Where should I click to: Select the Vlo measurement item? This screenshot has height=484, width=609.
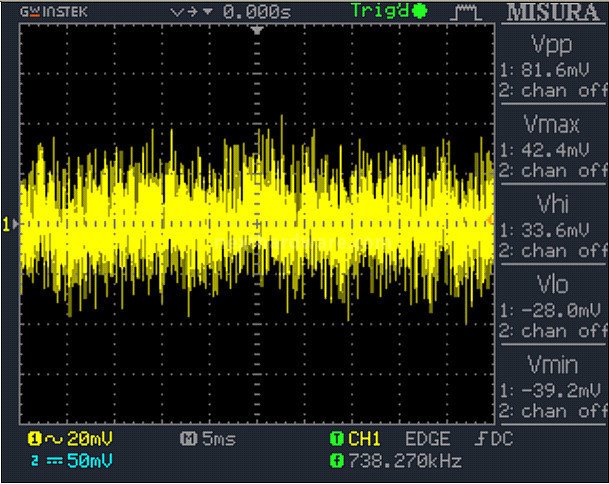coord(553,284)
